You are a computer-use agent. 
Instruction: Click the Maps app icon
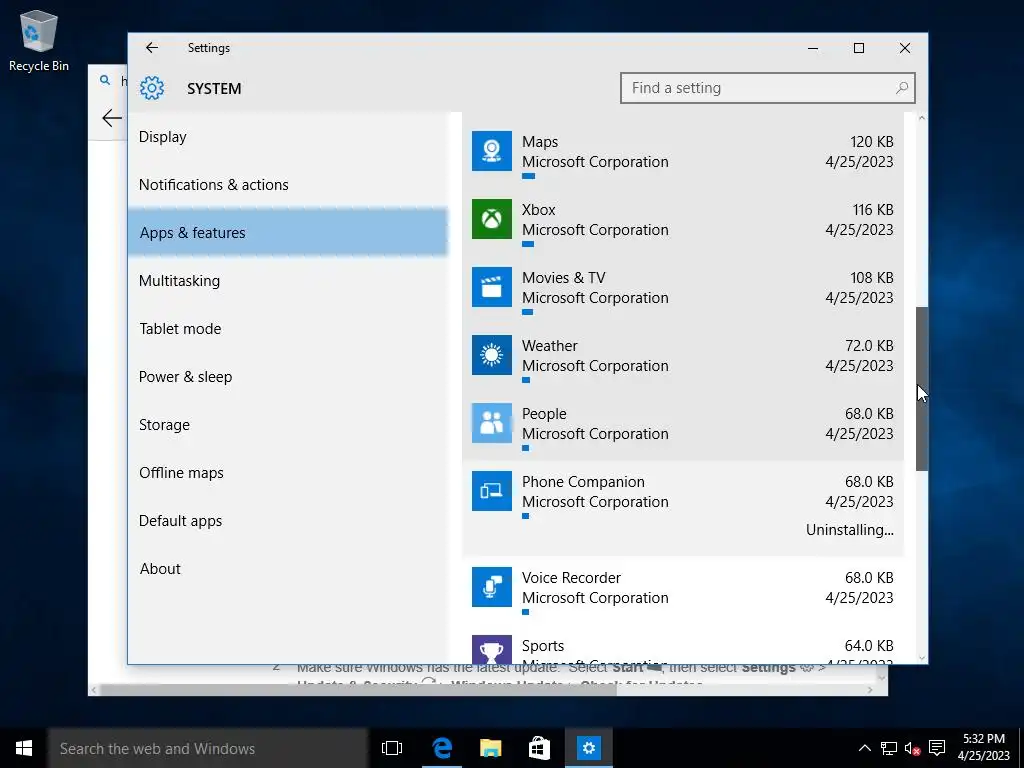coord(492,151)
